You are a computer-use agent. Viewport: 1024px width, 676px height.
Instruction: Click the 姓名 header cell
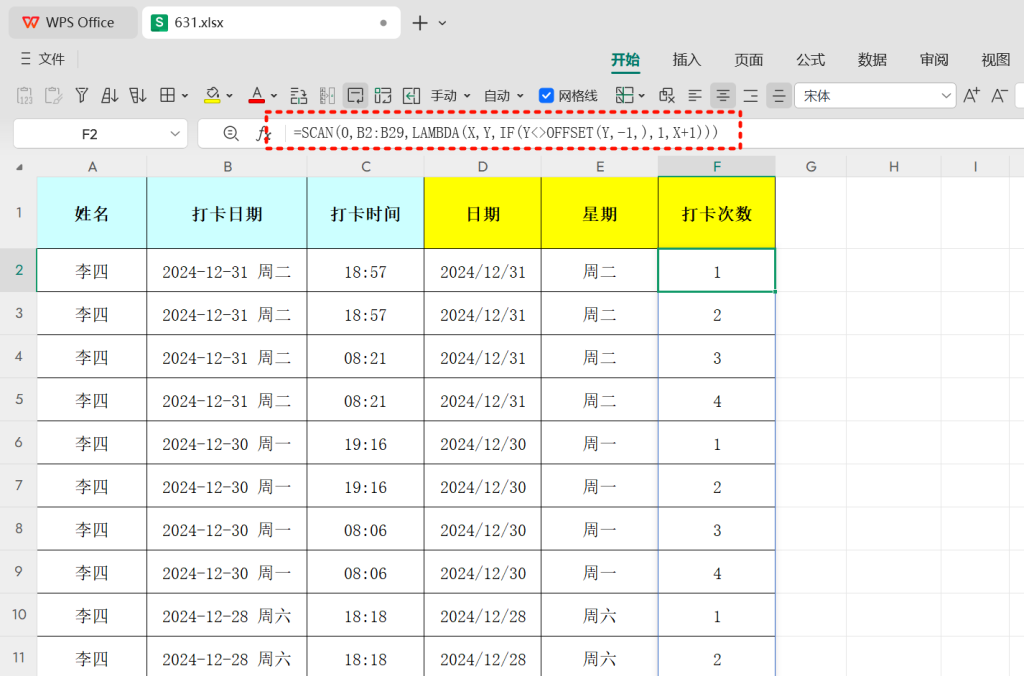[x=92, y=213]
